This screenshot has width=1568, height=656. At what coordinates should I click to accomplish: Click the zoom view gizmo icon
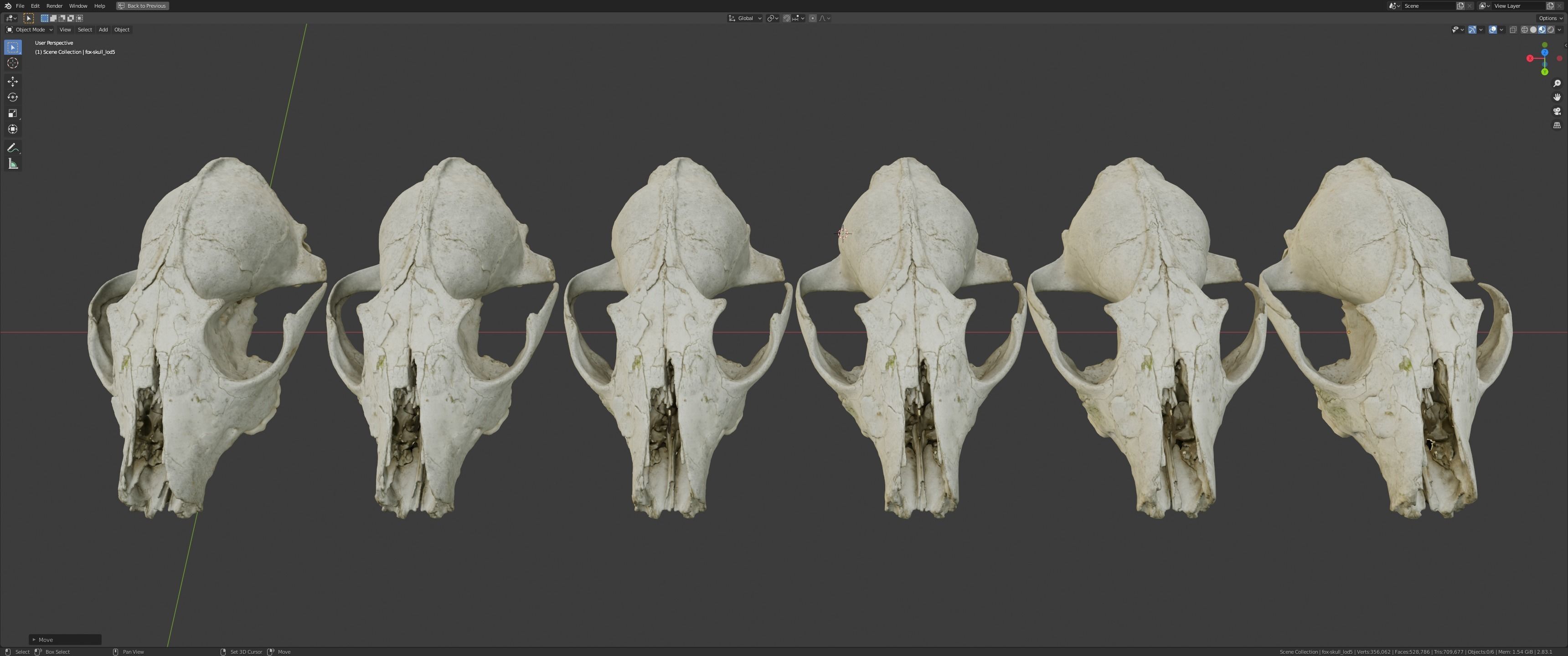1557,83
